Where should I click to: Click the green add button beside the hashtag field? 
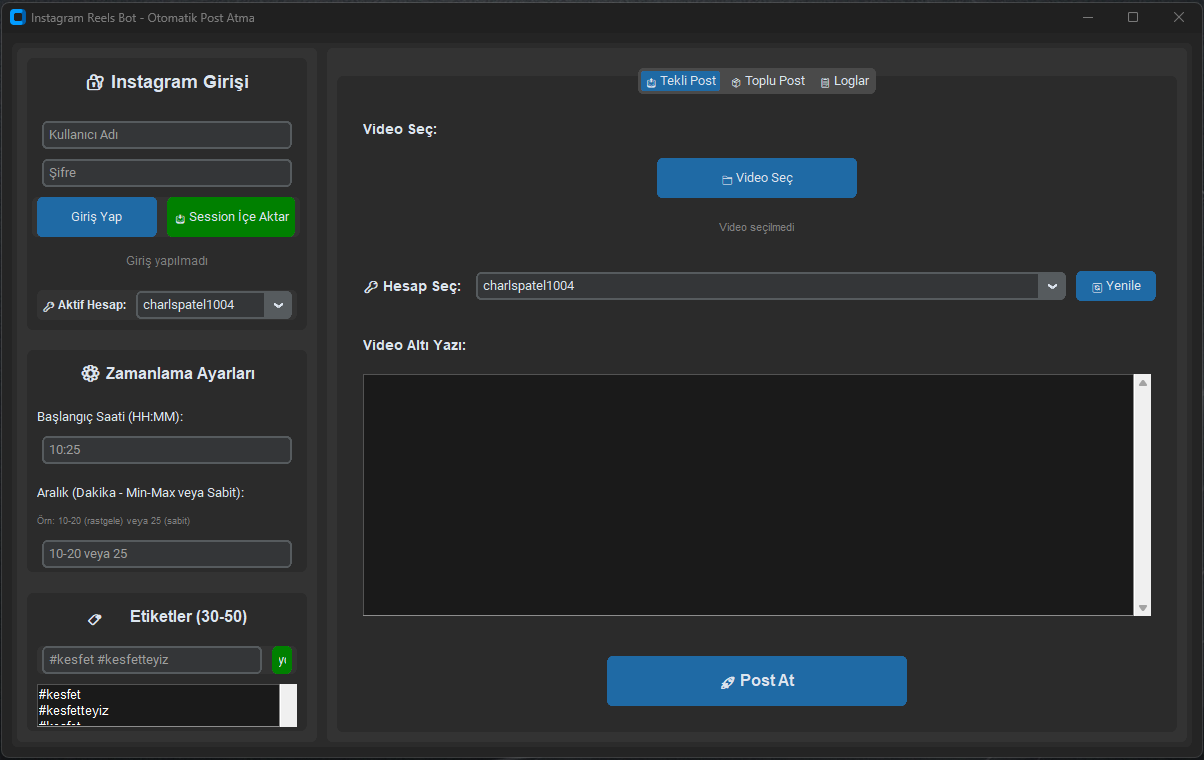tap(282, 659)
